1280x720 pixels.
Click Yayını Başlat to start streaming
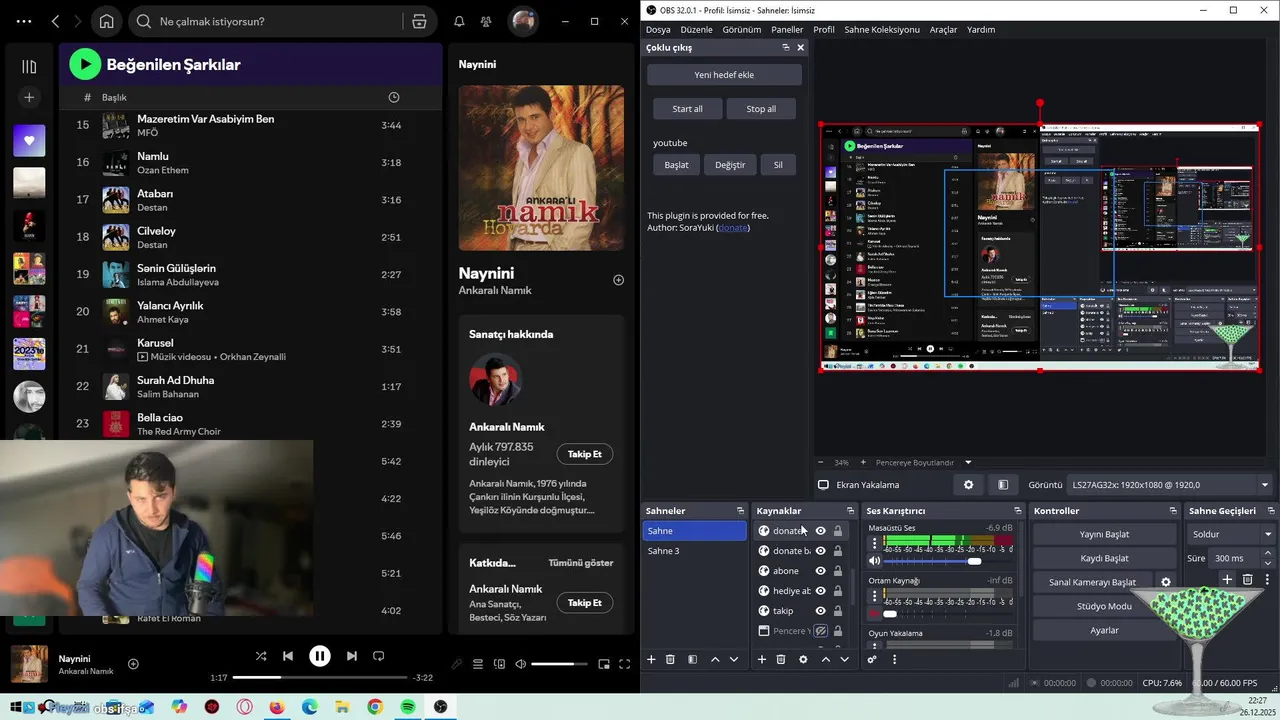coord(1104,534)
